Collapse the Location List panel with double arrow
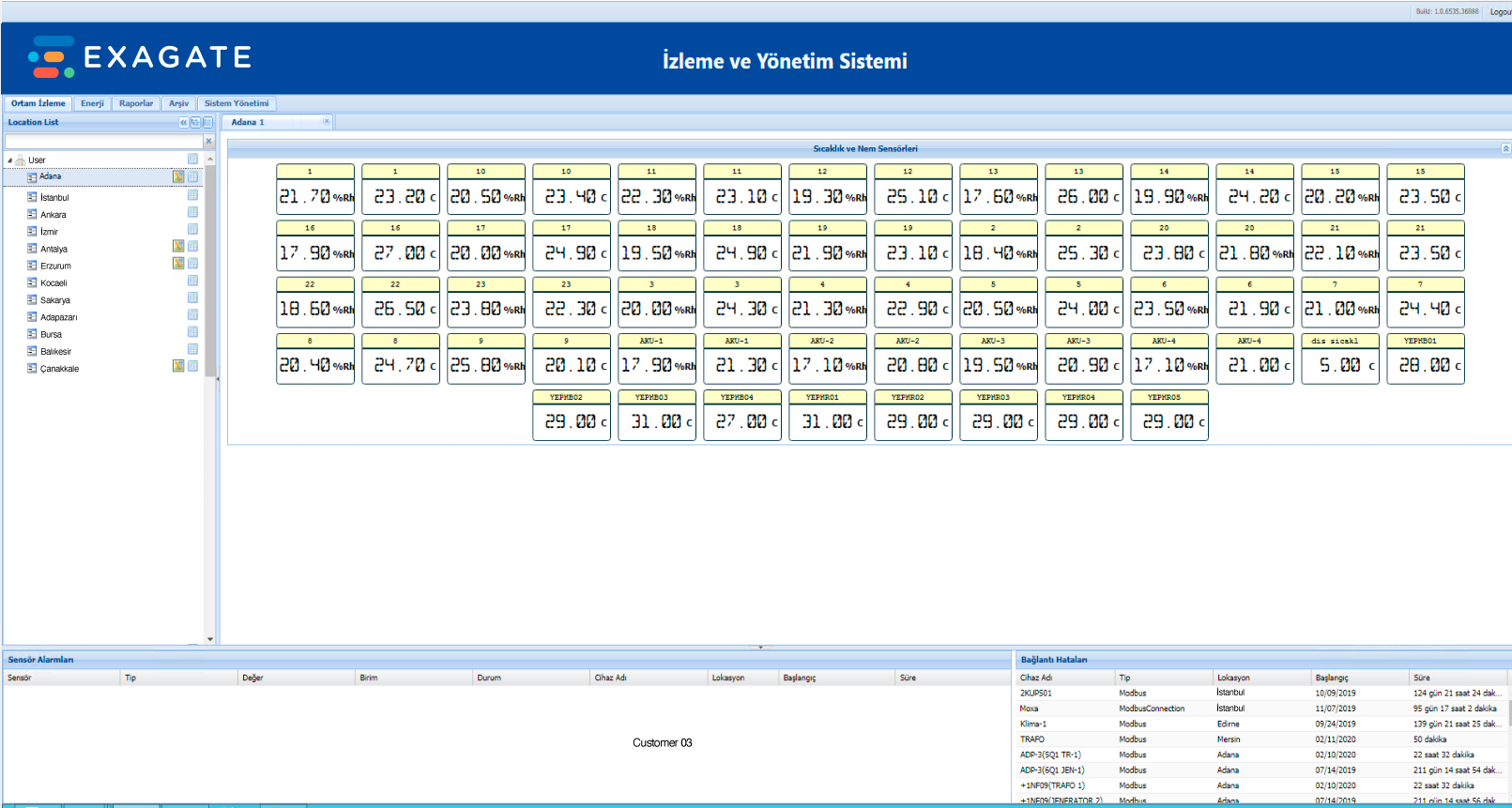 (183, 122)
